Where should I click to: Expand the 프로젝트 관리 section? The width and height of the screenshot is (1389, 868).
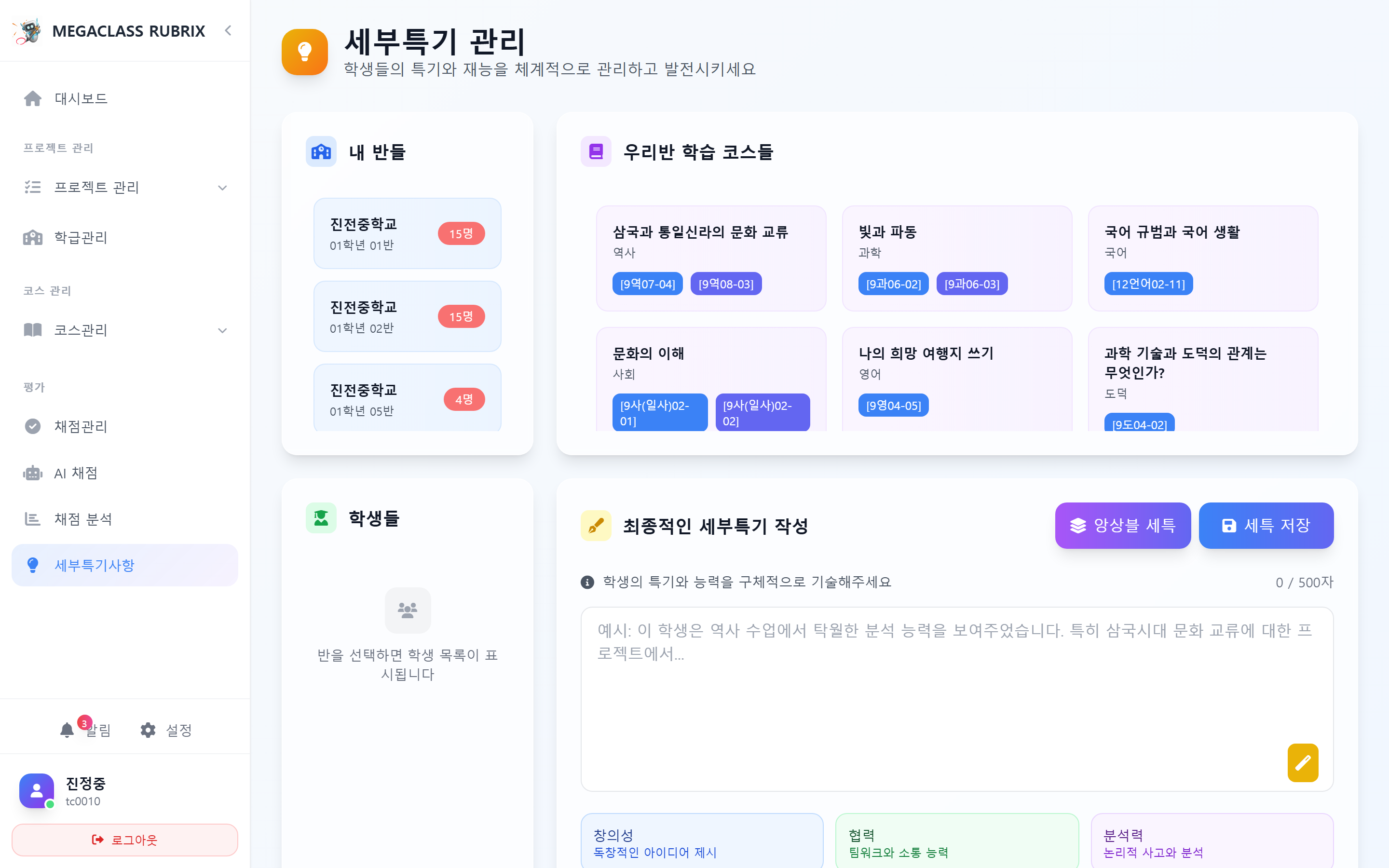223,187
